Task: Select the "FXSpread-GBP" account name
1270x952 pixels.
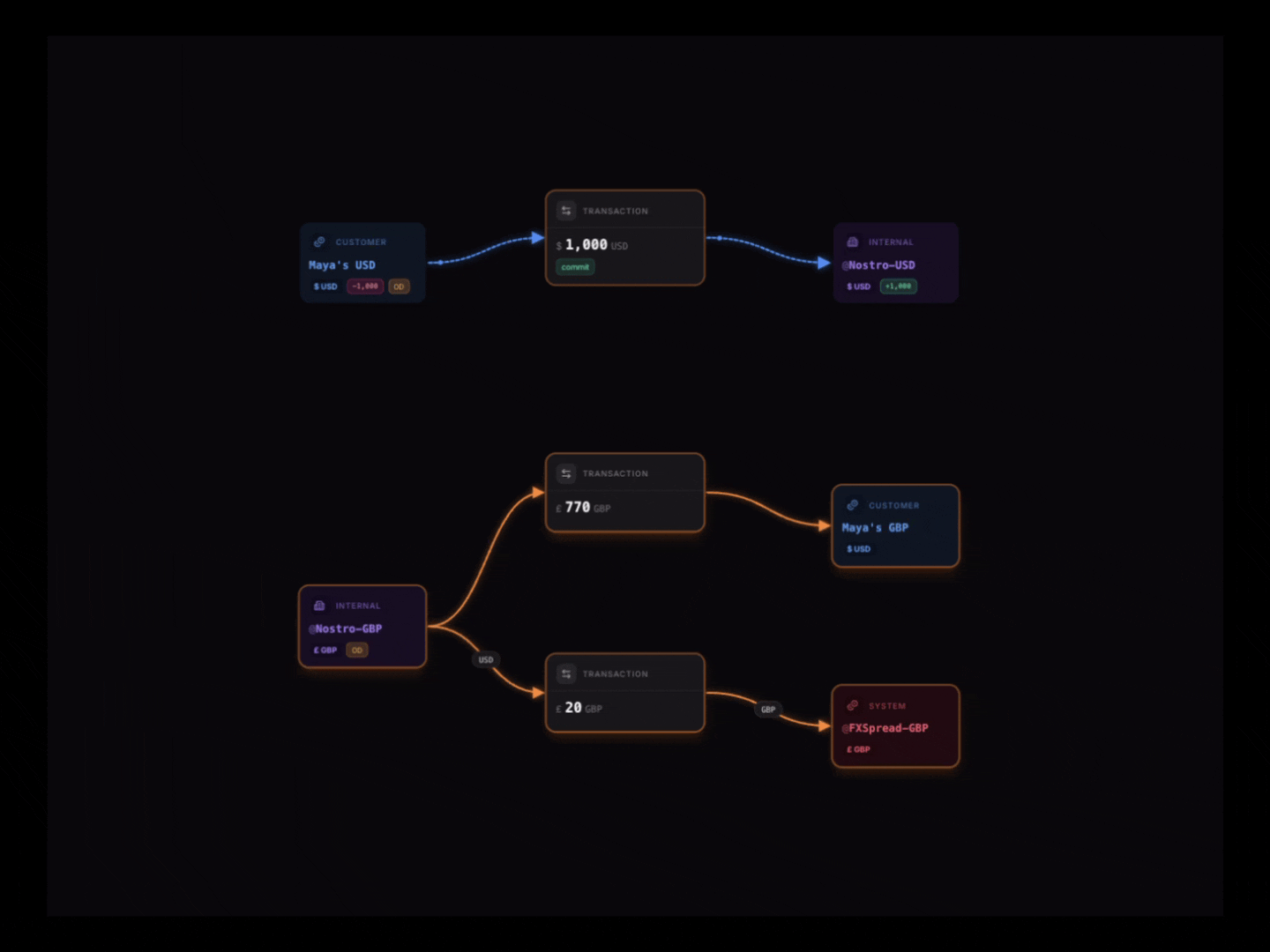Action: tap(888, 728)
